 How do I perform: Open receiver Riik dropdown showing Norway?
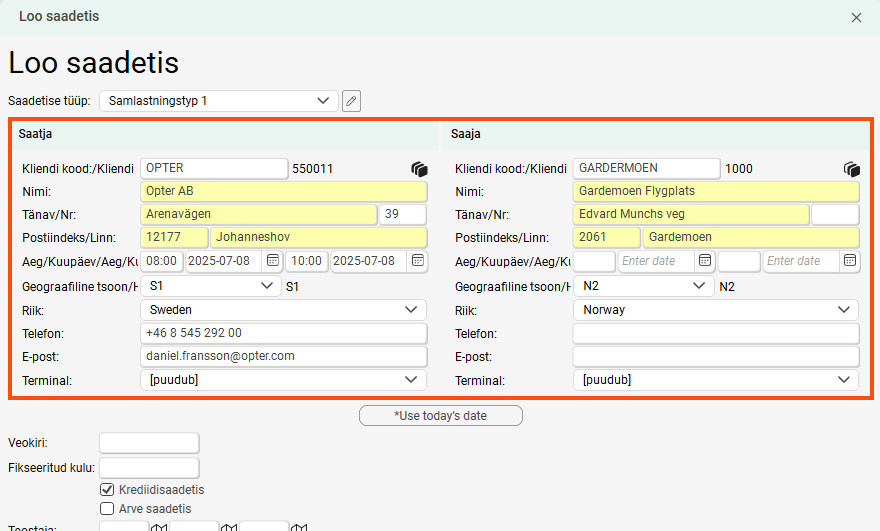click(x=715, y=310)
